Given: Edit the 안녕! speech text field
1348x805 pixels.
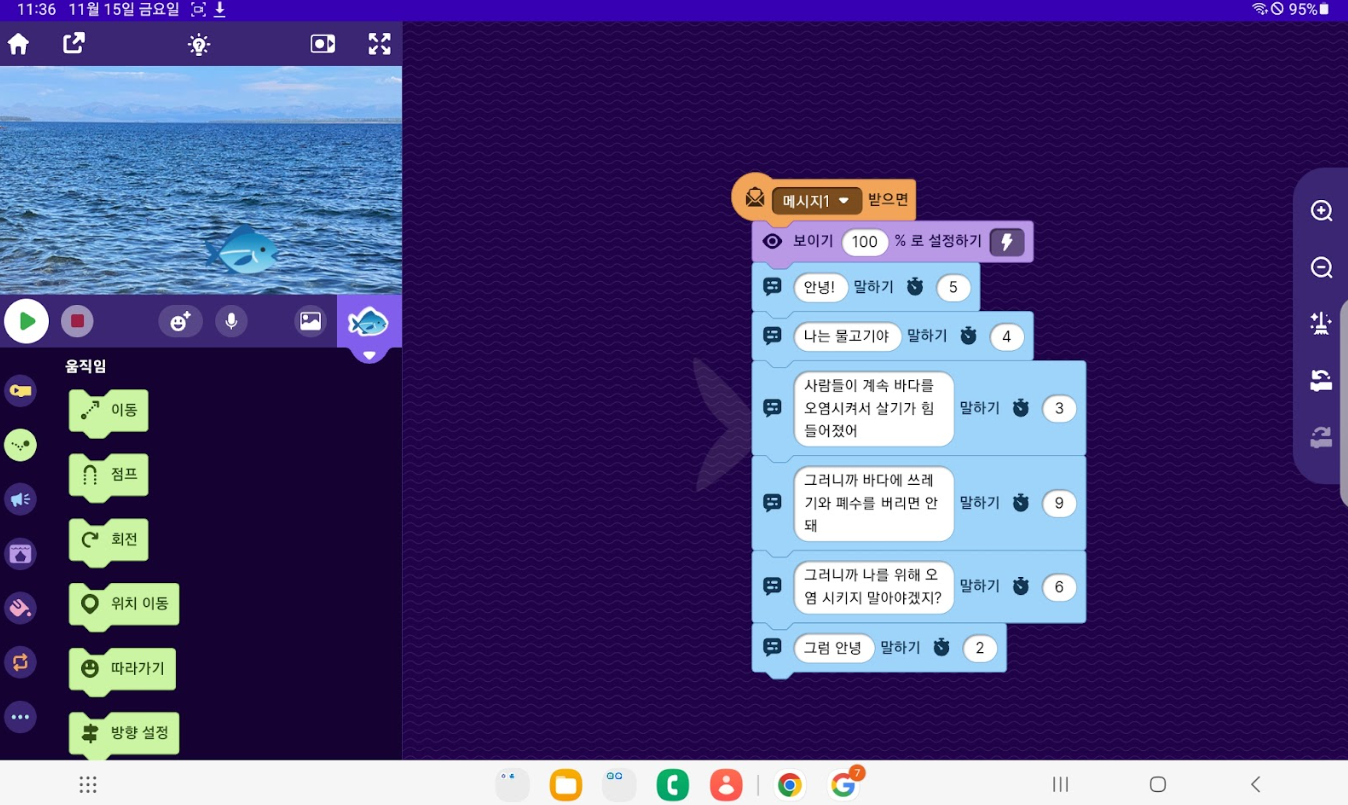Looking at the screenshot, I should 821,288.
